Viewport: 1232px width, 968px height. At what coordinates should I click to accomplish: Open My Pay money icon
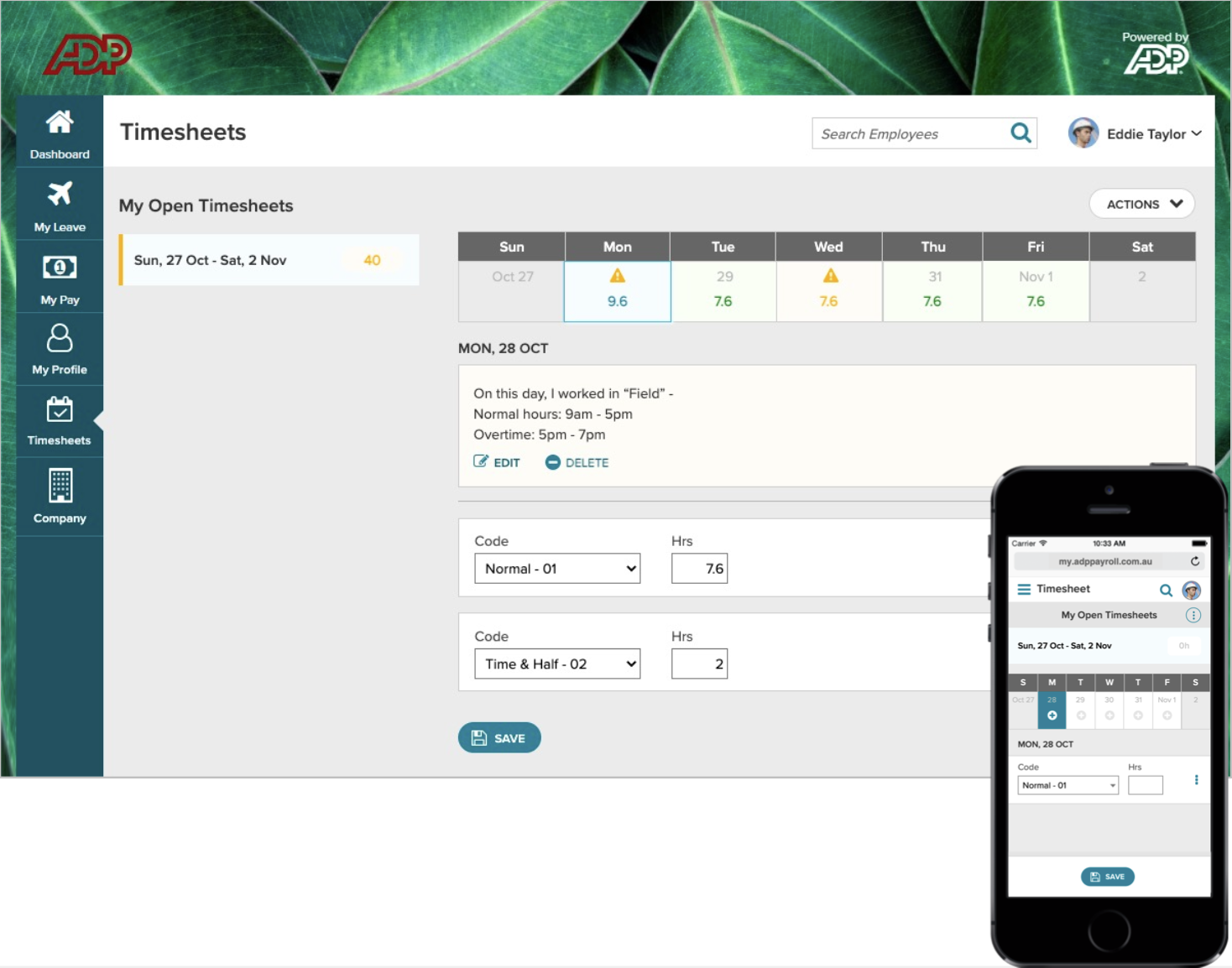coord(60,268)
